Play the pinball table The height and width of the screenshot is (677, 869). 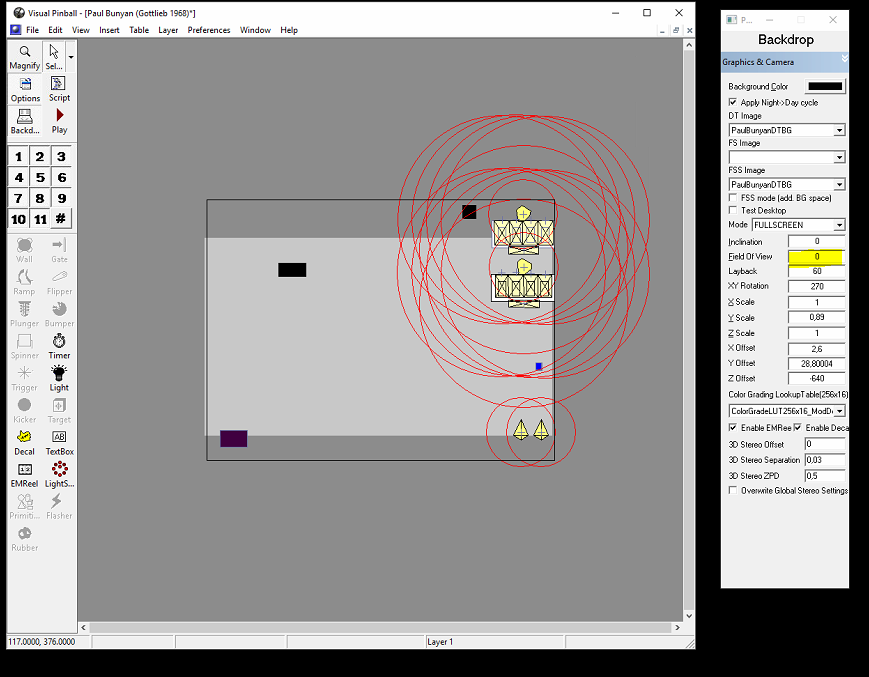(59, 122)
